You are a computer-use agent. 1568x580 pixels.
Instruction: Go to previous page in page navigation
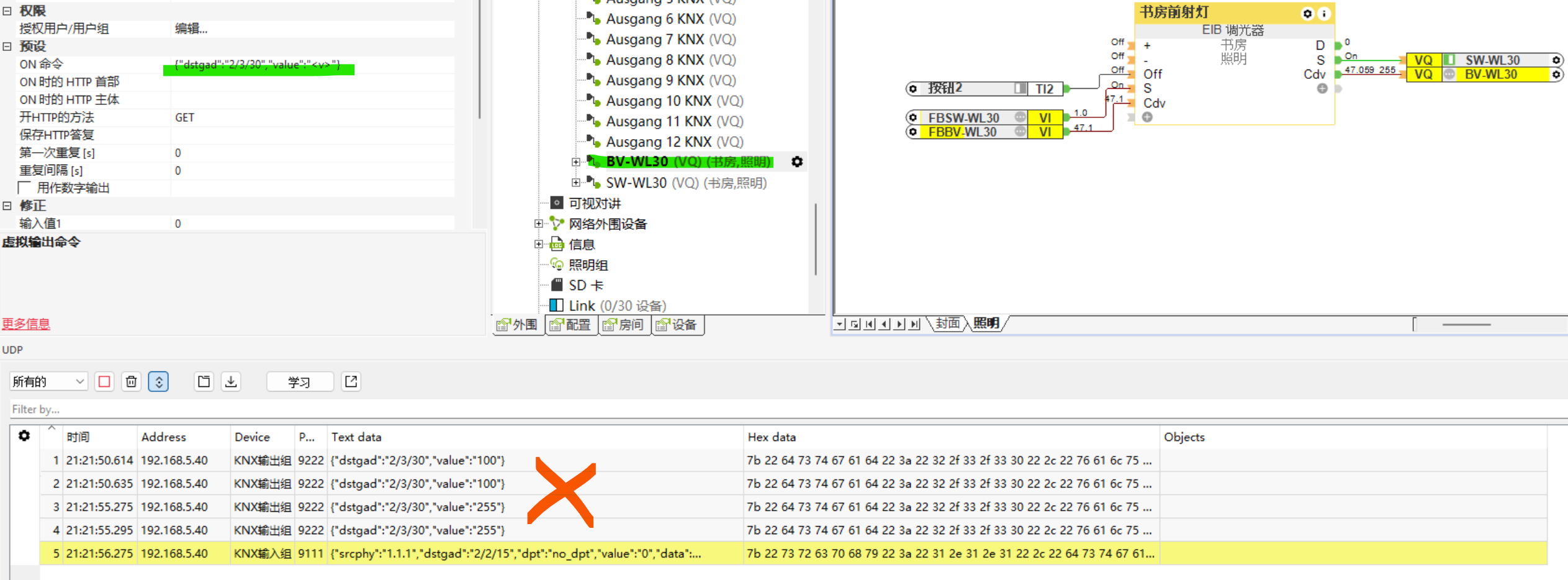click(885, 324)
